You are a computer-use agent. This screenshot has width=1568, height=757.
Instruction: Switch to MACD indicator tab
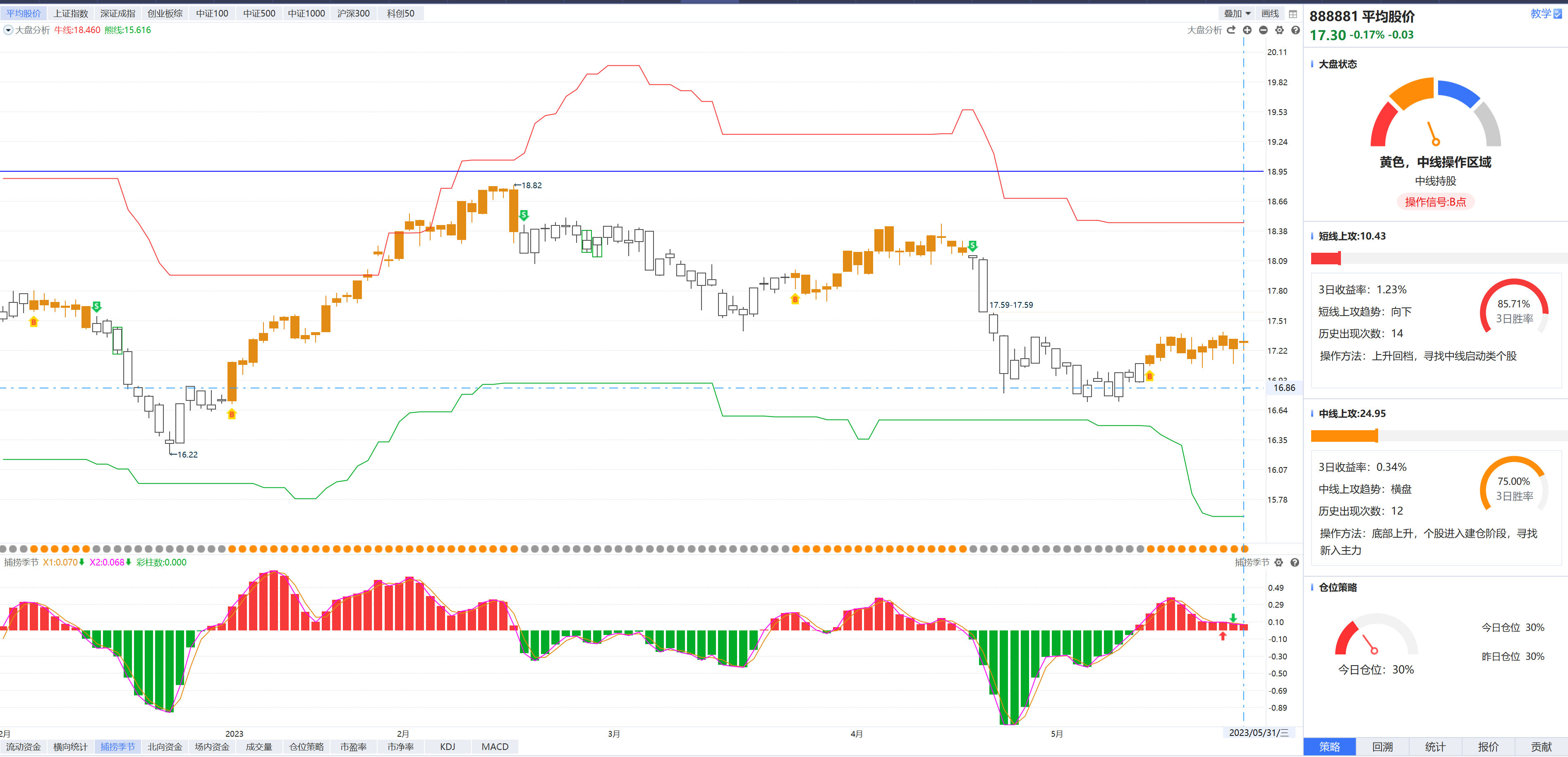[x=495, y=747]
